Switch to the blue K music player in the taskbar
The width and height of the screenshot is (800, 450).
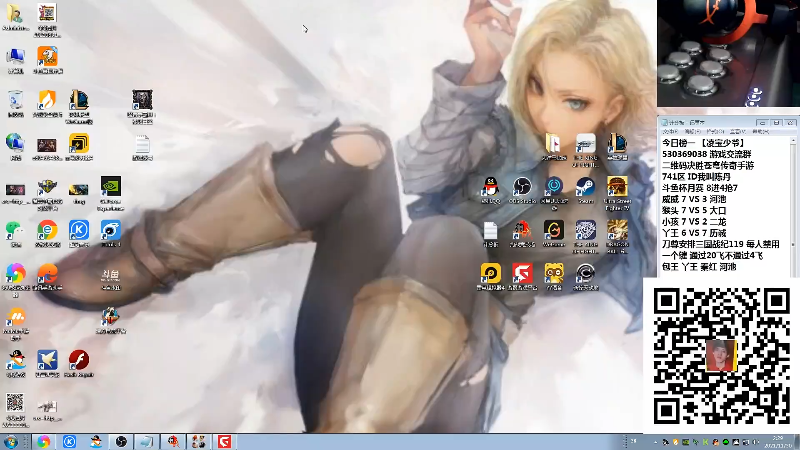tap(69, 442)
